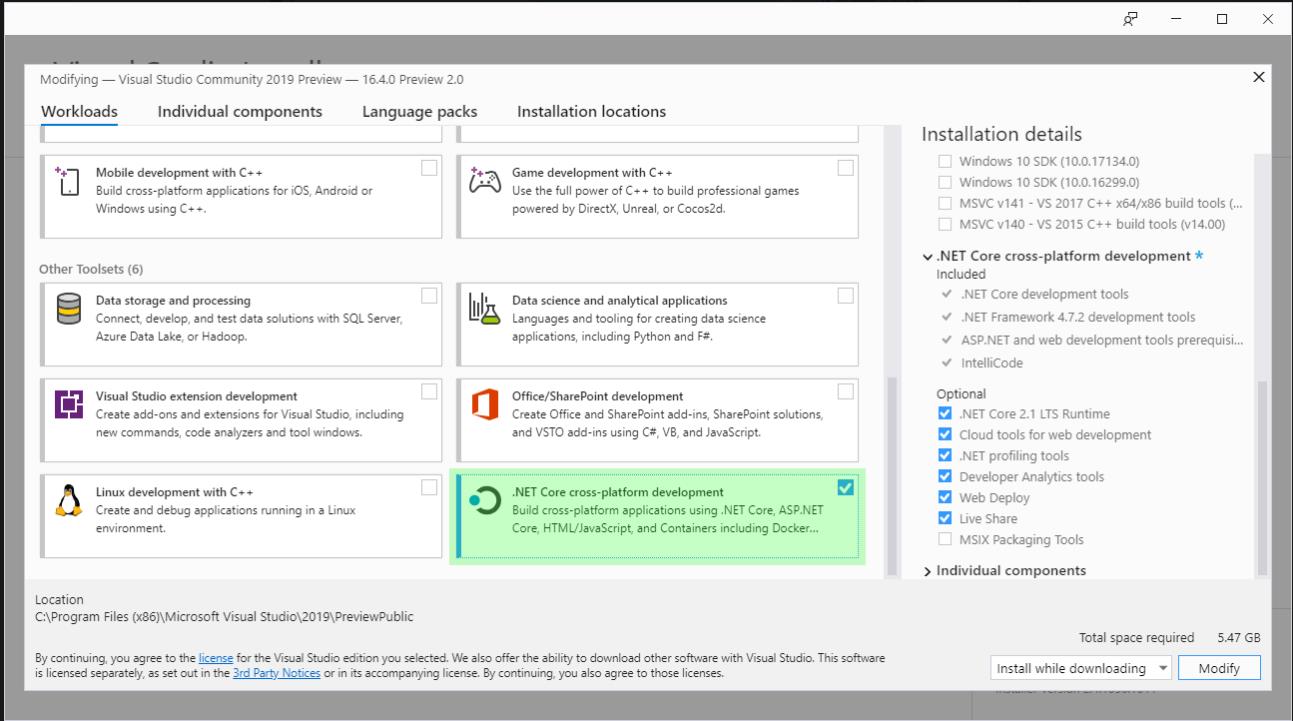Uncheck Developer Analytics tools option

pos(945,476)
